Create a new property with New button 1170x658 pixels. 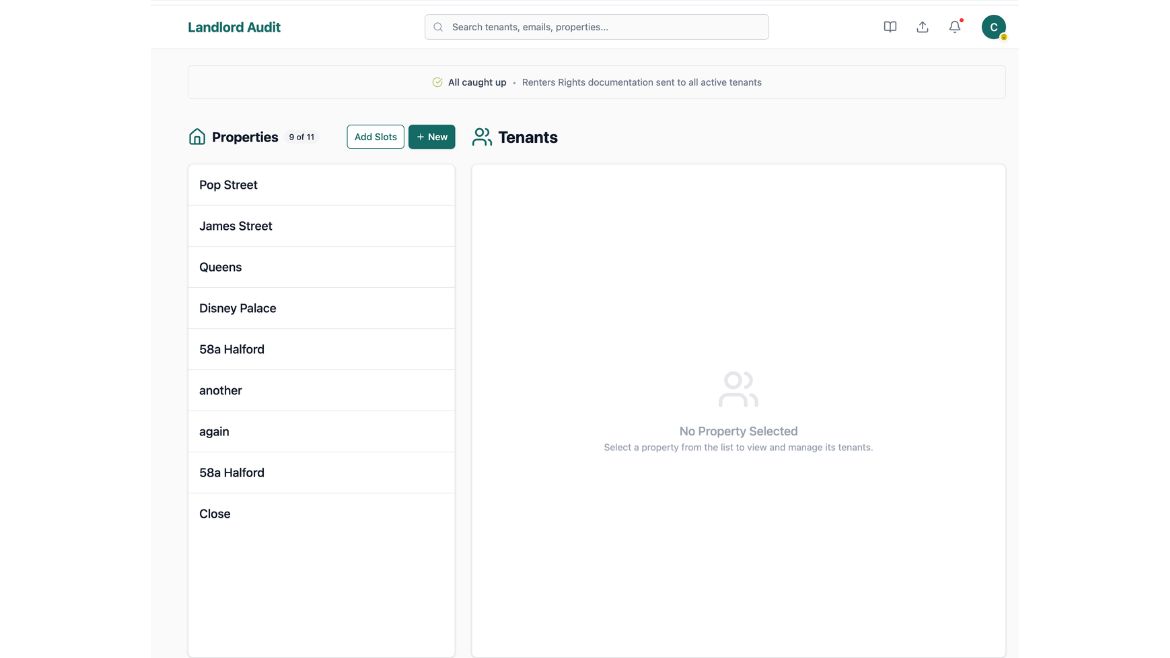point(431,137)
